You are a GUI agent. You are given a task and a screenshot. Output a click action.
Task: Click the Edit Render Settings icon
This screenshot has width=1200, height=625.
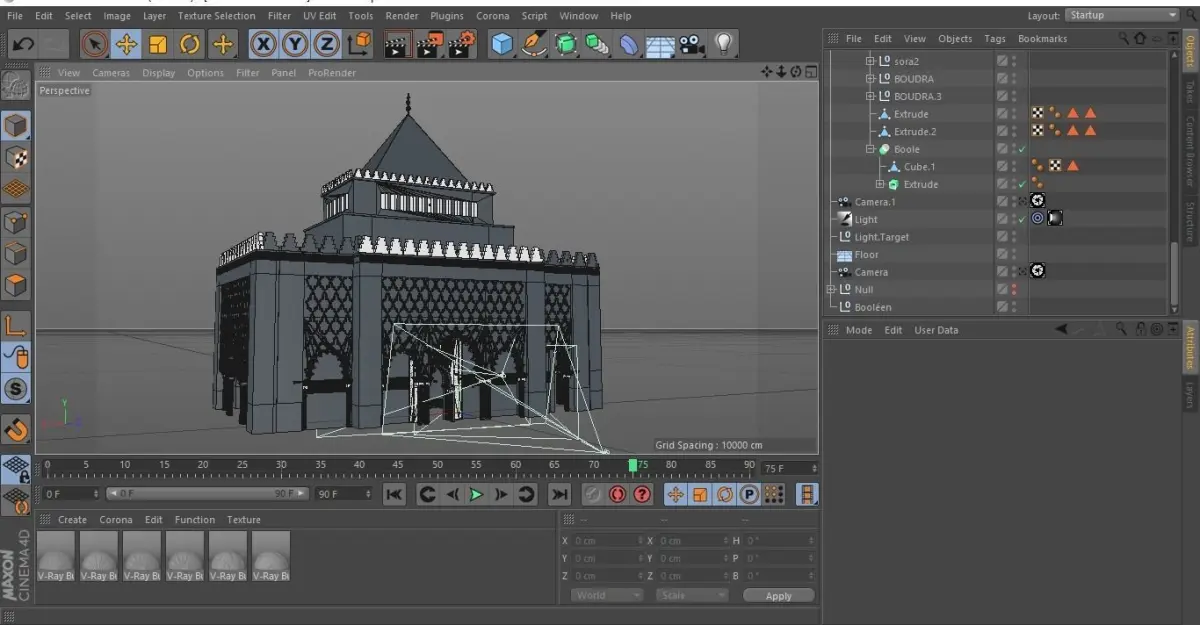pyautogui.click(x=462, y=44)
